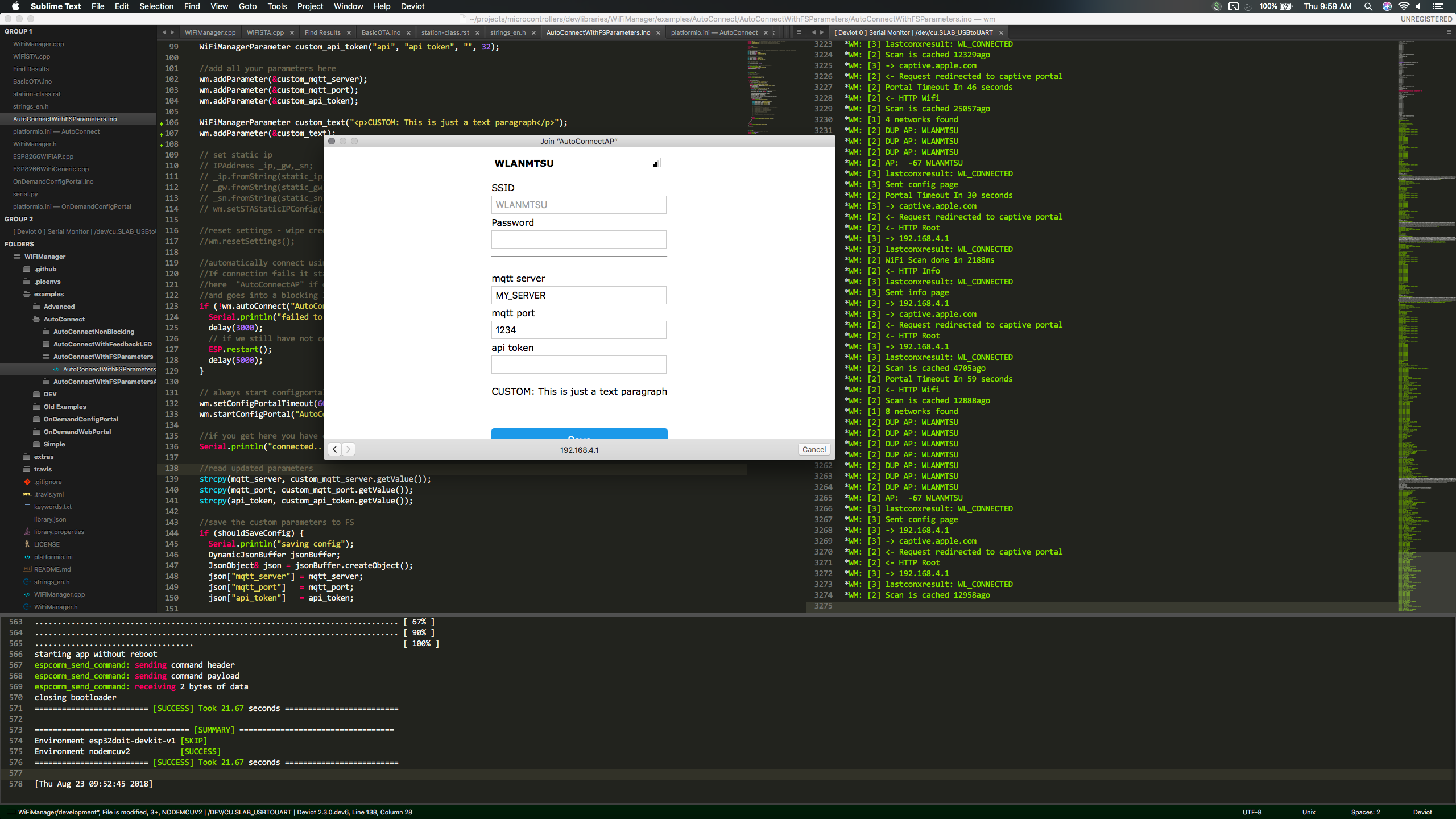Click the forward navigation arrow in the Join dialog footer
This screenshot has width=1456, height=819.
348,449
